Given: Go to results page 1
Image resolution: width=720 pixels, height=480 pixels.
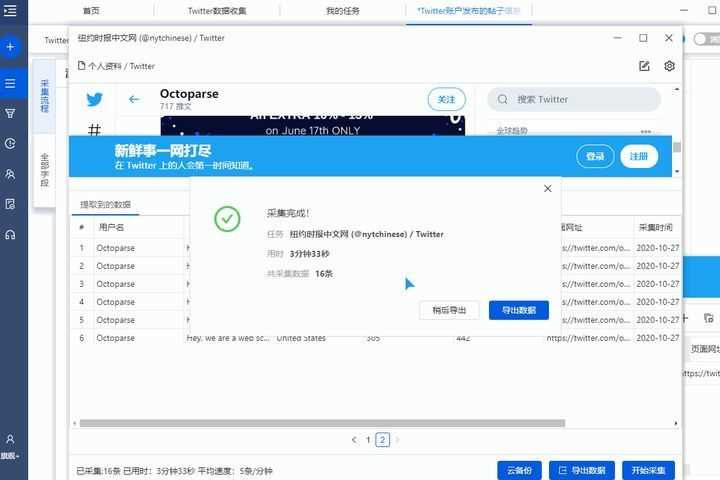Looking at the screenshot, I should point(368,440).
